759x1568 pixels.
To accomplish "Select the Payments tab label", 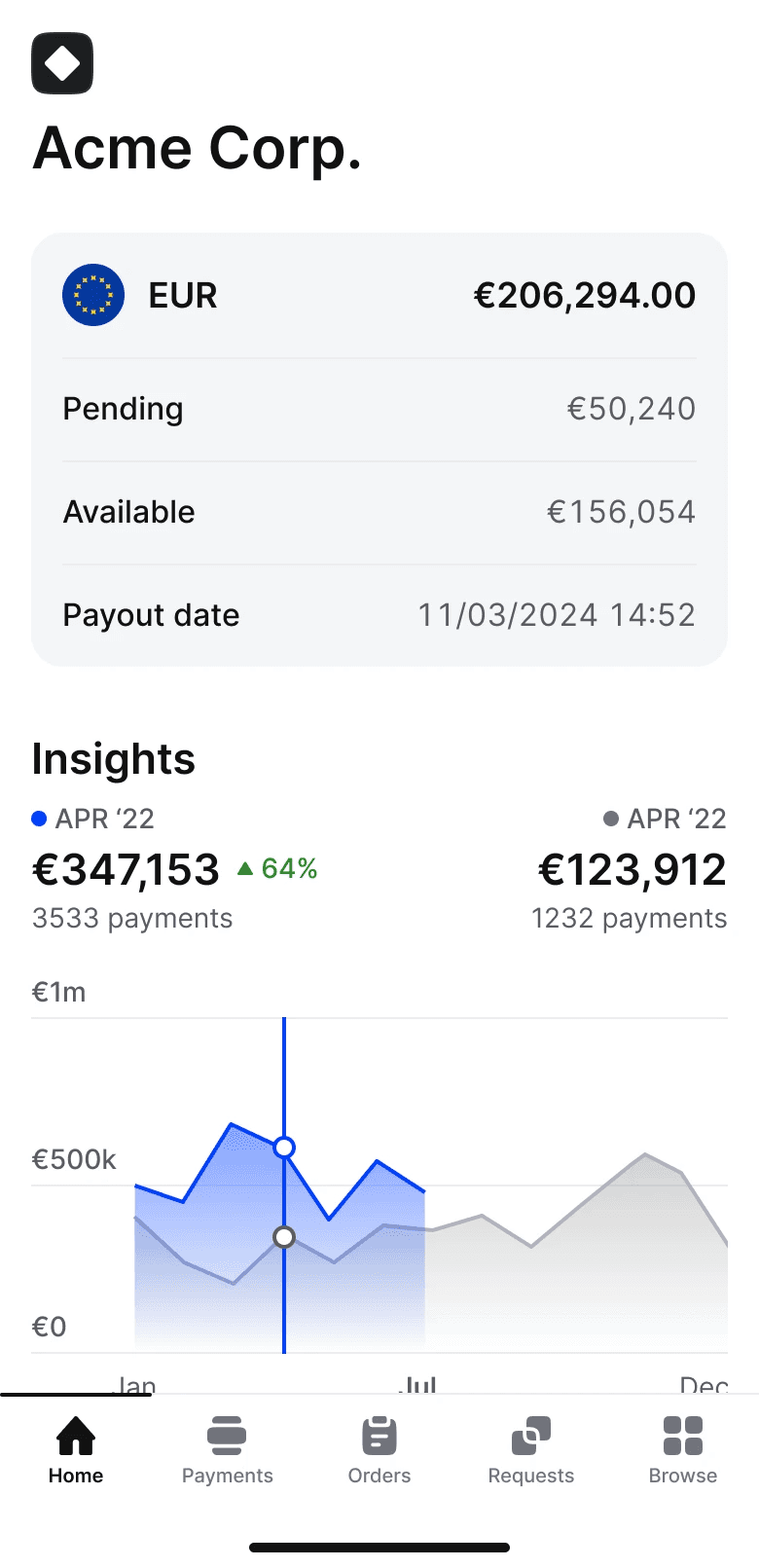I will pyautogui.click(x=228, y=1476).
